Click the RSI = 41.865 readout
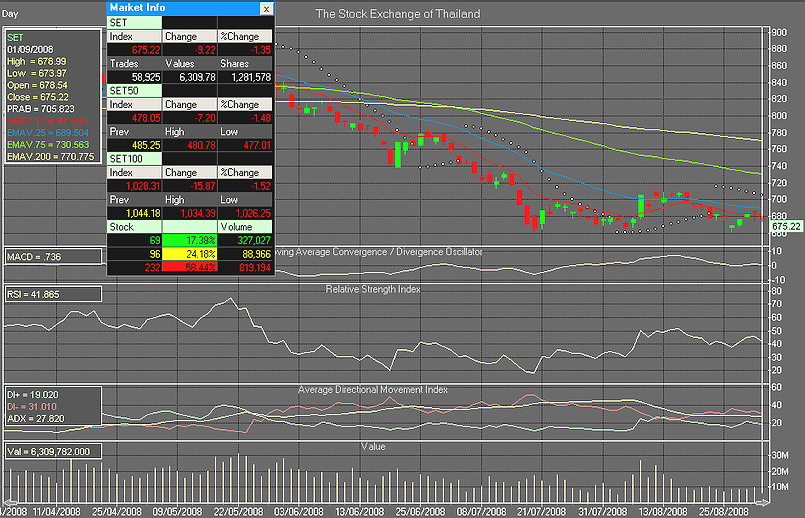This screenshot has height=518, width=805. pyautogui.click(x=33, y=294)
